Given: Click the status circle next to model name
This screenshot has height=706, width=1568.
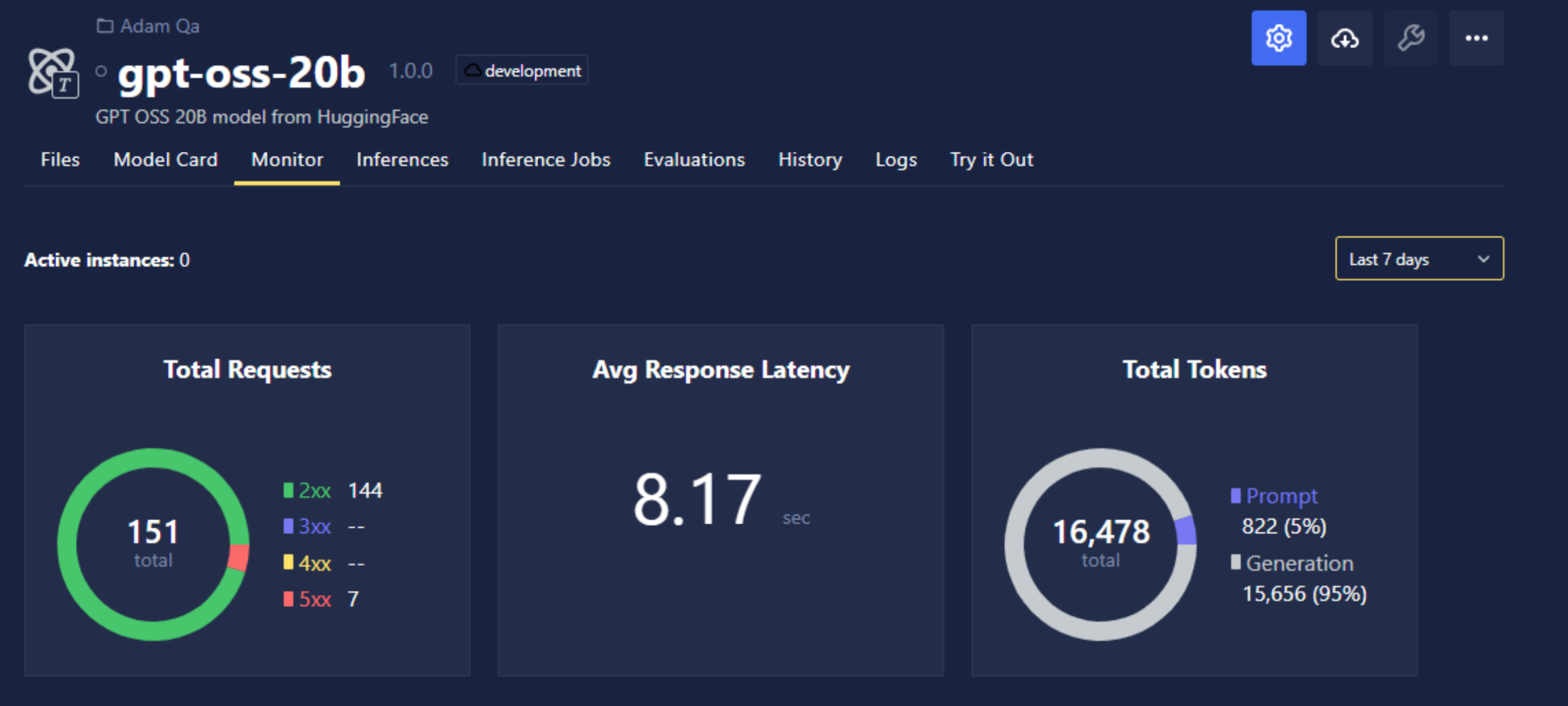Looking at the screenshot, I should pos(101,71).
